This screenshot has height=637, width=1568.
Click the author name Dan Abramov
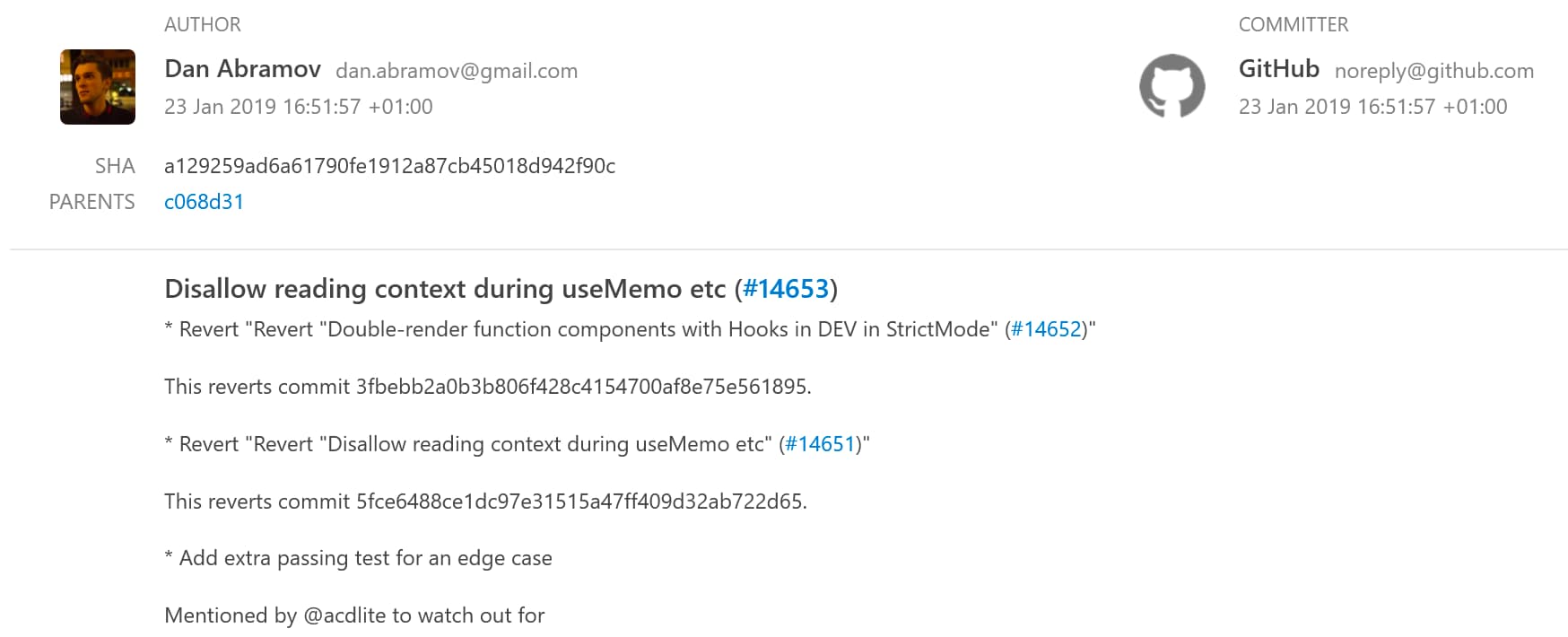242,69
